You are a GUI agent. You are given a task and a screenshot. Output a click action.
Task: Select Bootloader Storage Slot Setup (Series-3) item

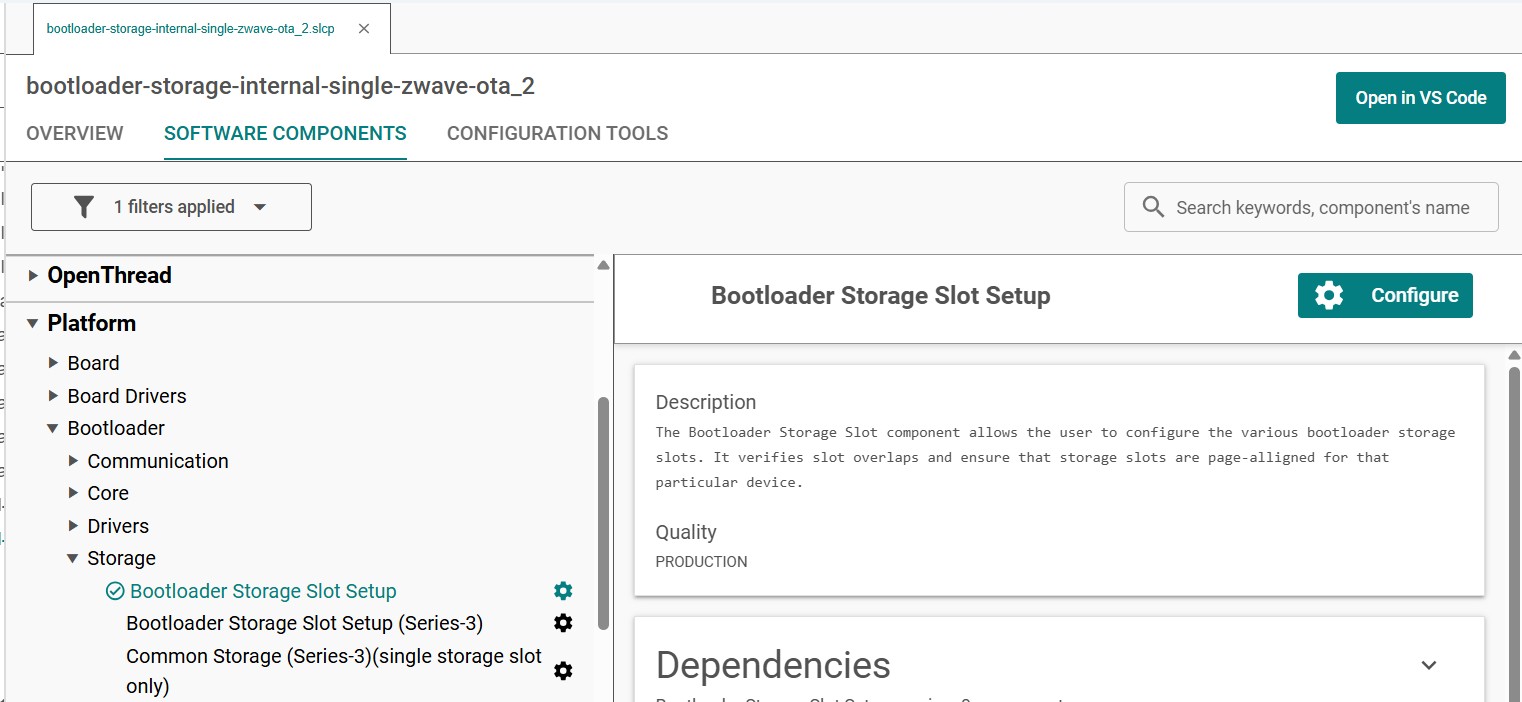tap(304, 623)
